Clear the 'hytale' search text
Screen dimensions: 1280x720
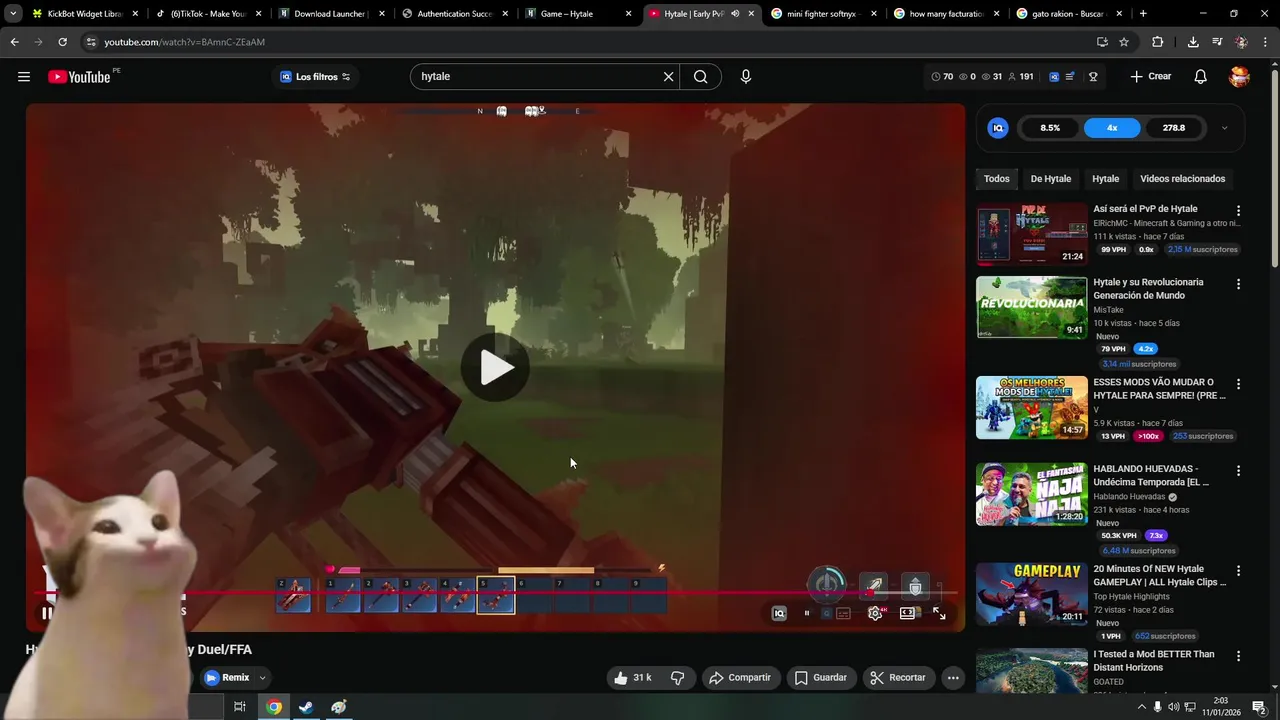pos(669,77)
